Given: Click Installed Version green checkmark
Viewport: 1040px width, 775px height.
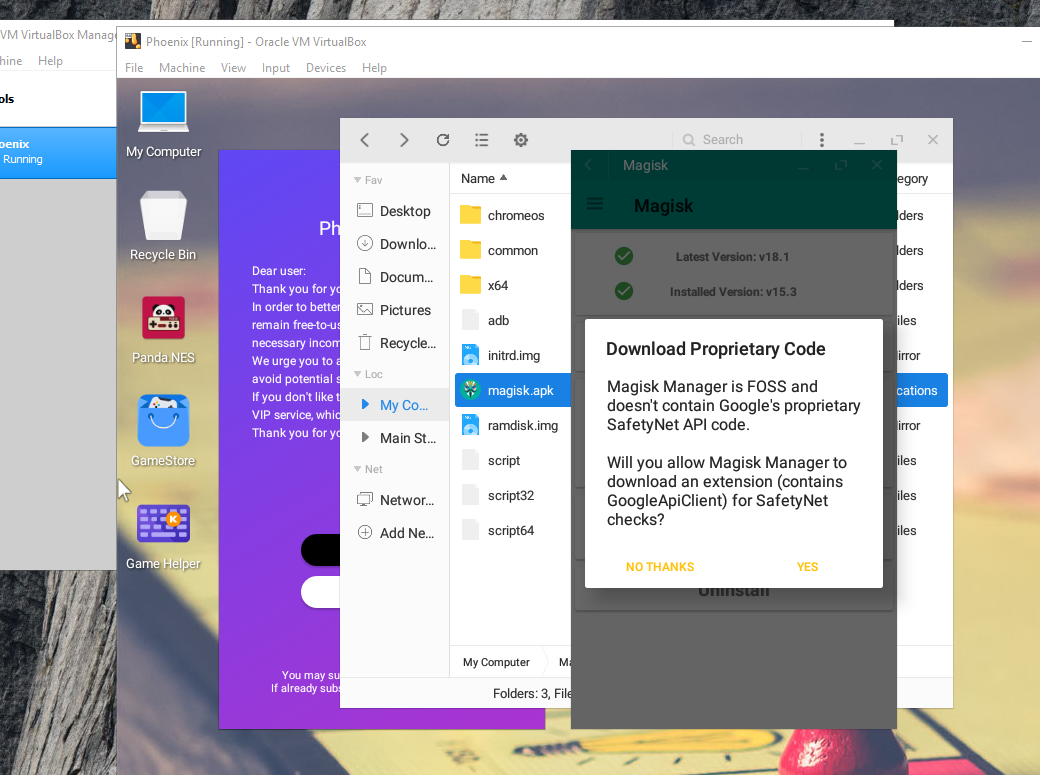Looking at the screenshot, I should click(623, 291).
